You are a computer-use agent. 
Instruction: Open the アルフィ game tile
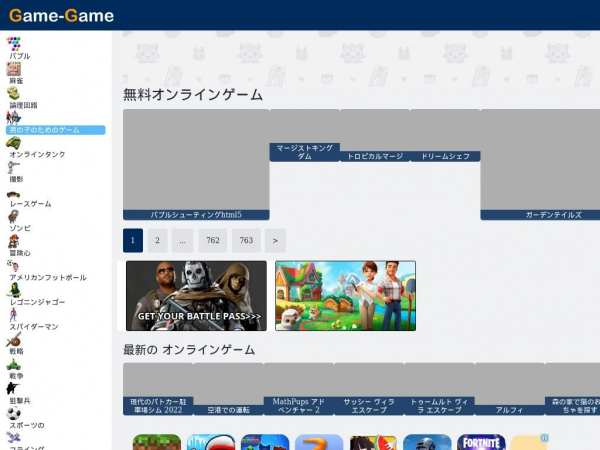(510, 389)
